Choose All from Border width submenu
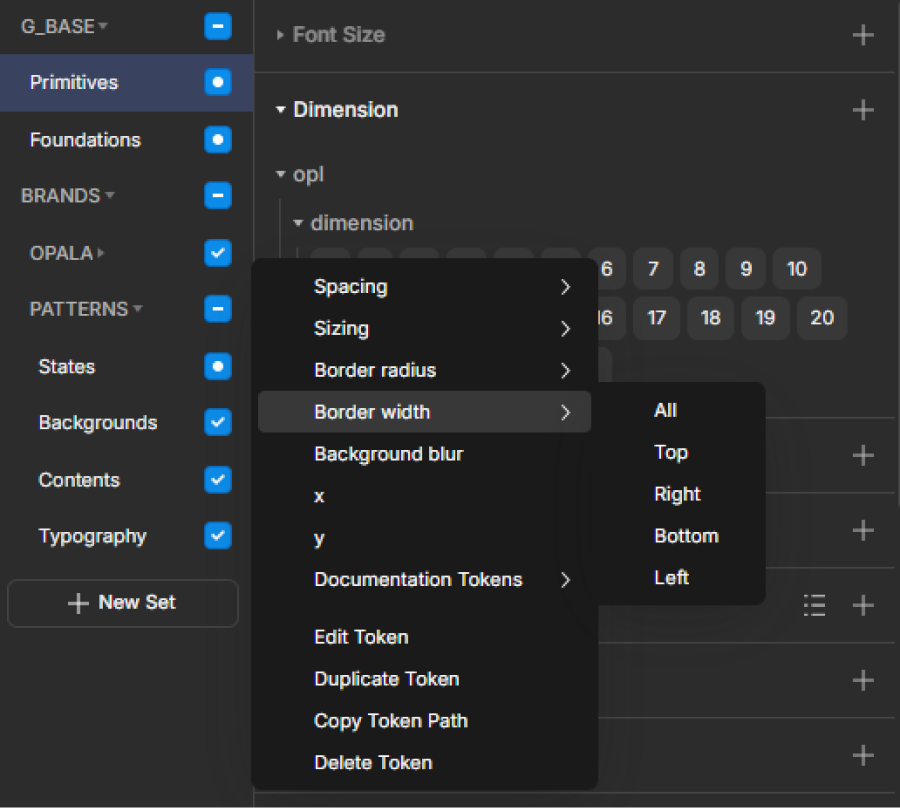 pos(665,410)
